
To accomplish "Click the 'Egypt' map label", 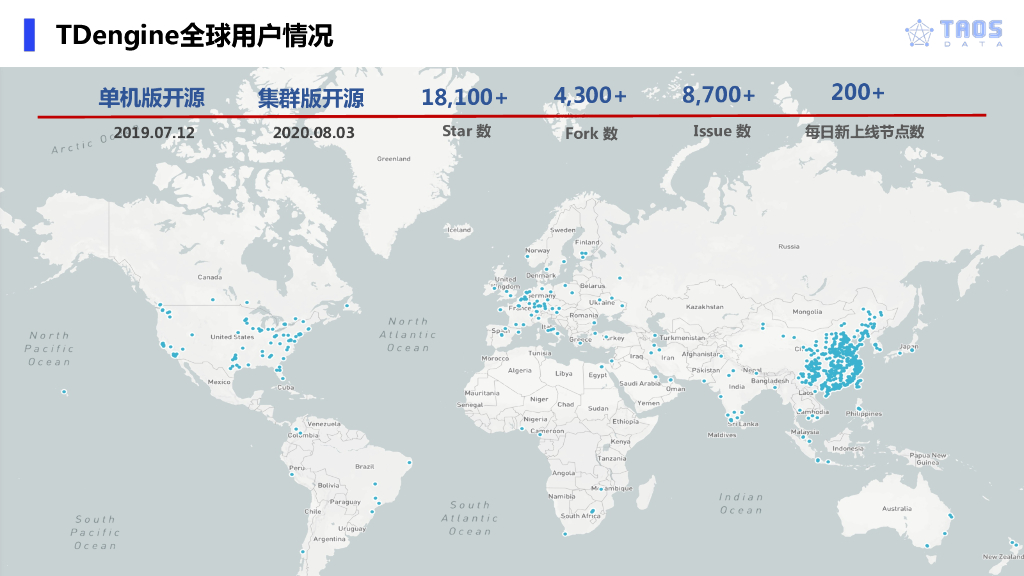I will (x=598, y=375).
